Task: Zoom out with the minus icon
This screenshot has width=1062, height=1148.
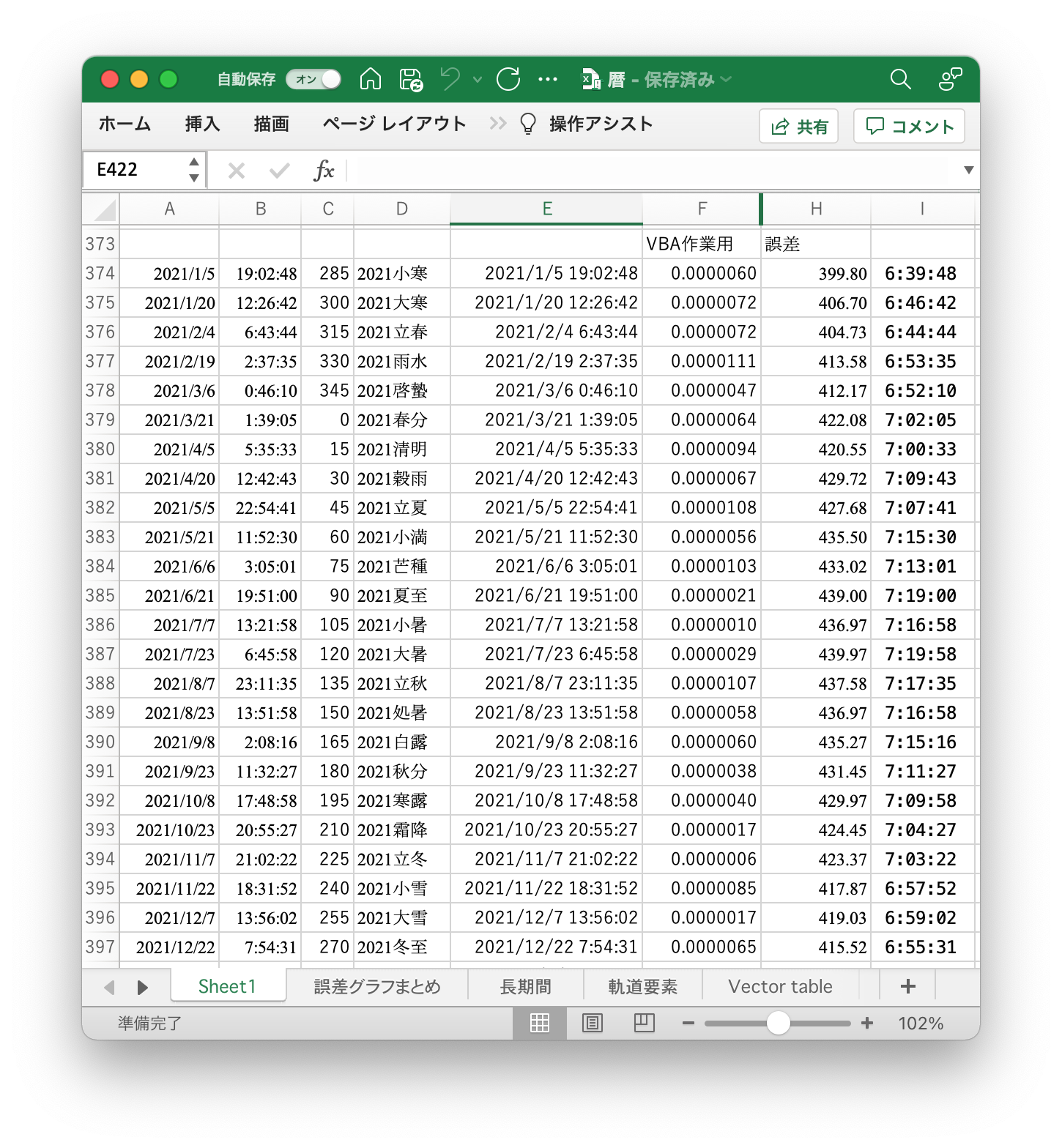Action: 688,1023
